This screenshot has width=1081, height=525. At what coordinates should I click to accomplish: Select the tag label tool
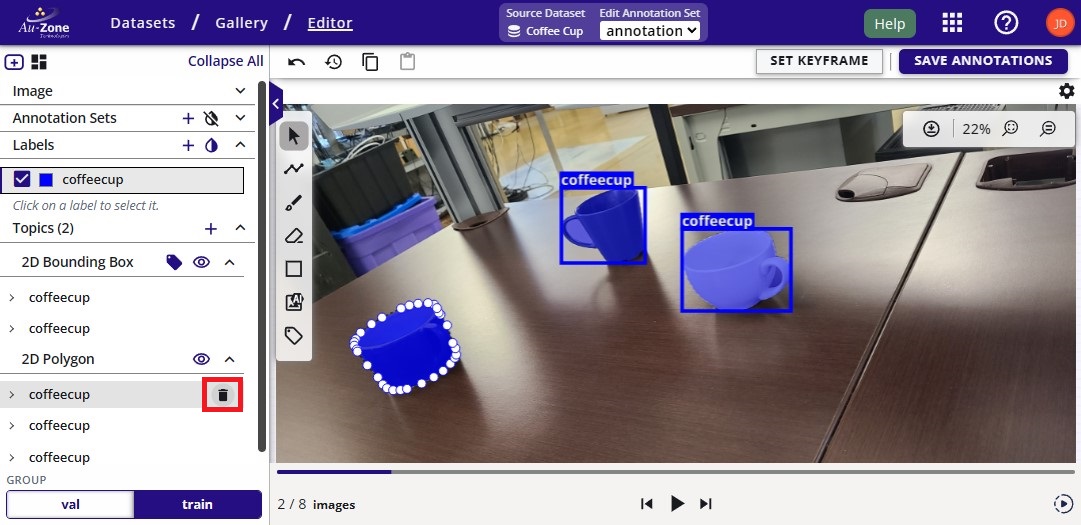tap(294, 336)
